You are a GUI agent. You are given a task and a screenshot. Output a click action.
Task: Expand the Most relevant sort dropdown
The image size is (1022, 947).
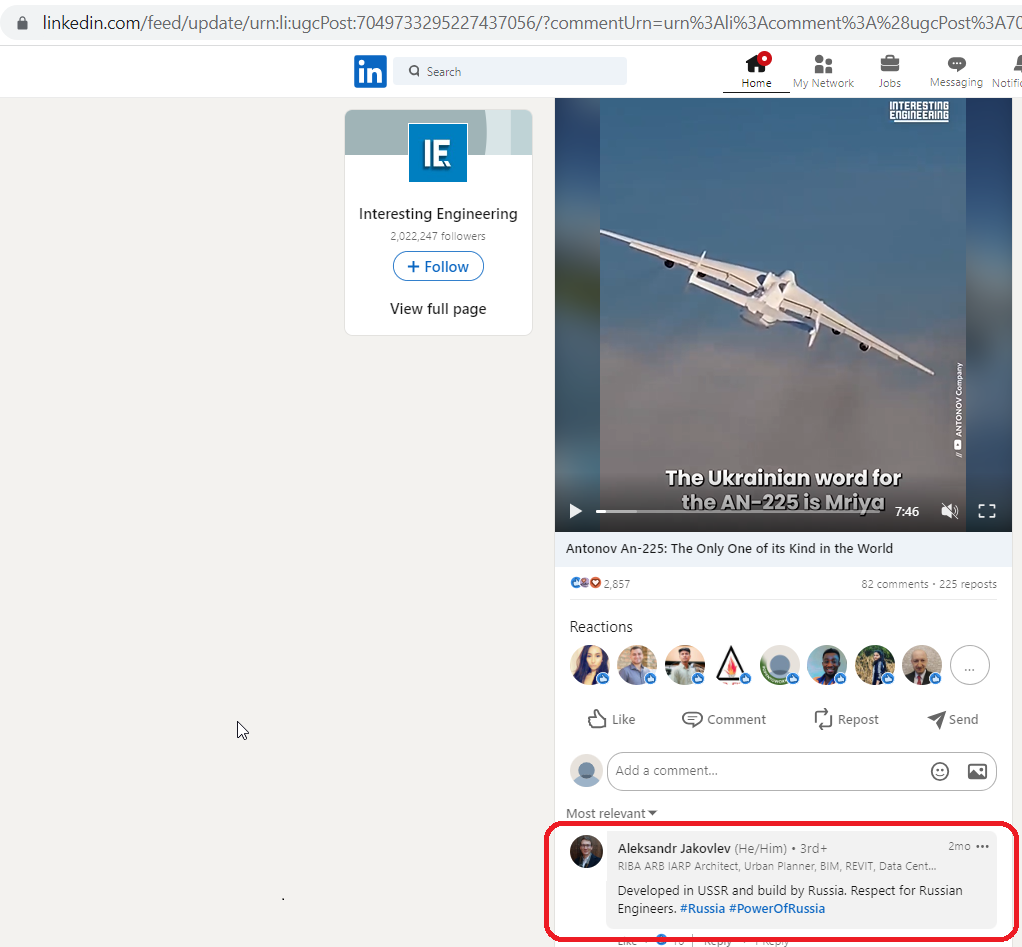click(611, 813)
